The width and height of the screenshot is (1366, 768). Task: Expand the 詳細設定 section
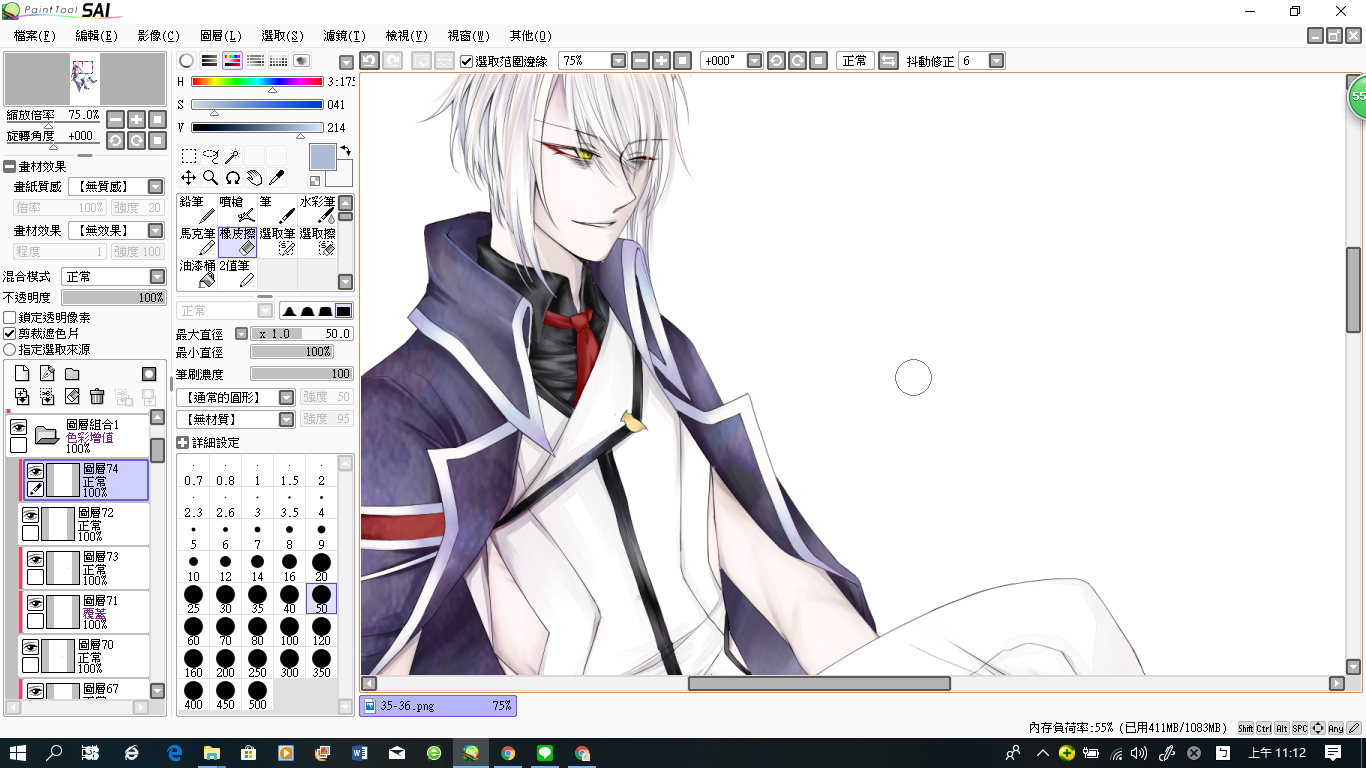[x=183, y=442]
